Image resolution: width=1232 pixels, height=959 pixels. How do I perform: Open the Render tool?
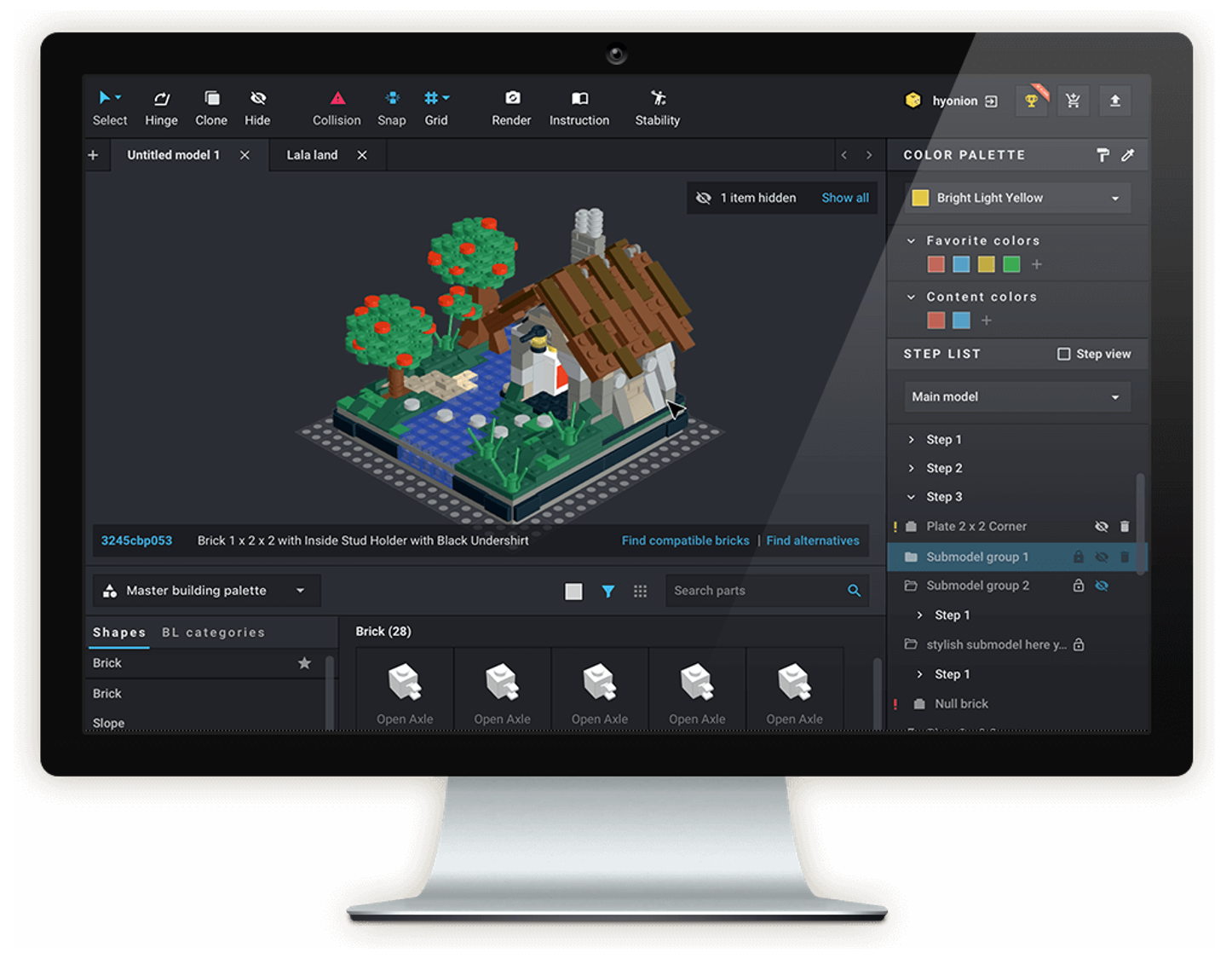click(511, 107)
